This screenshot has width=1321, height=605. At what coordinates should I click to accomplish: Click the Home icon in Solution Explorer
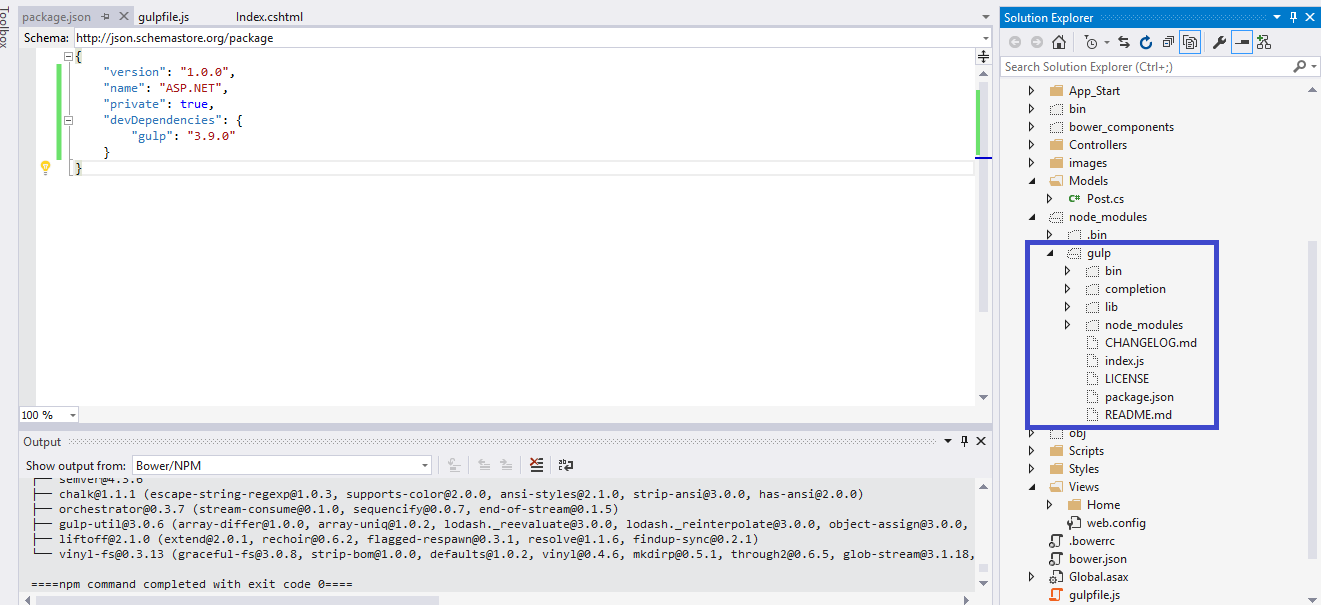tap(1059, 42)
